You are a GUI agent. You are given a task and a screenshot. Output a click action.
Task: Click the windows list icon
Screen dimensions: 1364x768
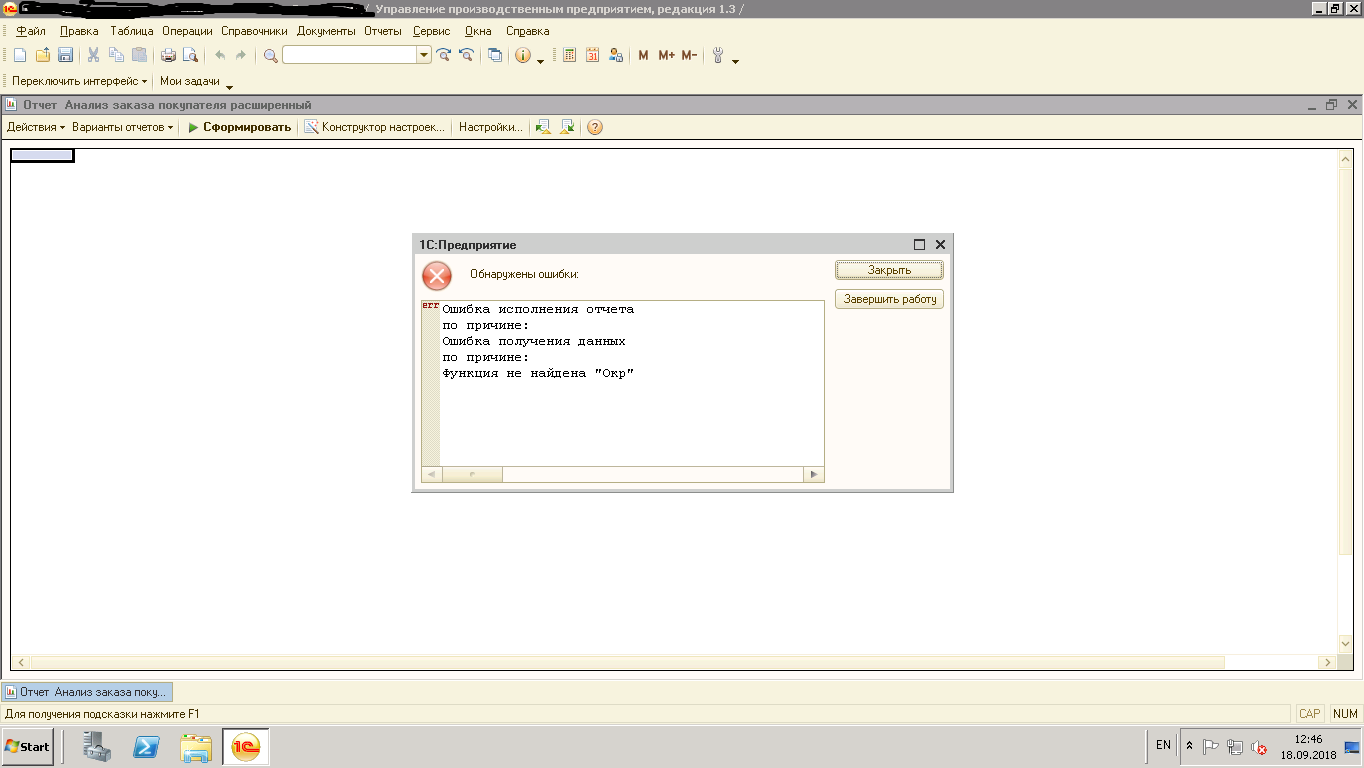click(495, 56)
